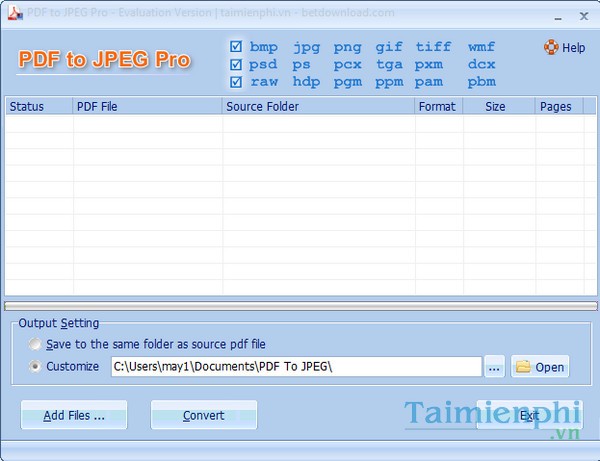Click the output folder path field
The image size is (600, 461).
point(296,367)
